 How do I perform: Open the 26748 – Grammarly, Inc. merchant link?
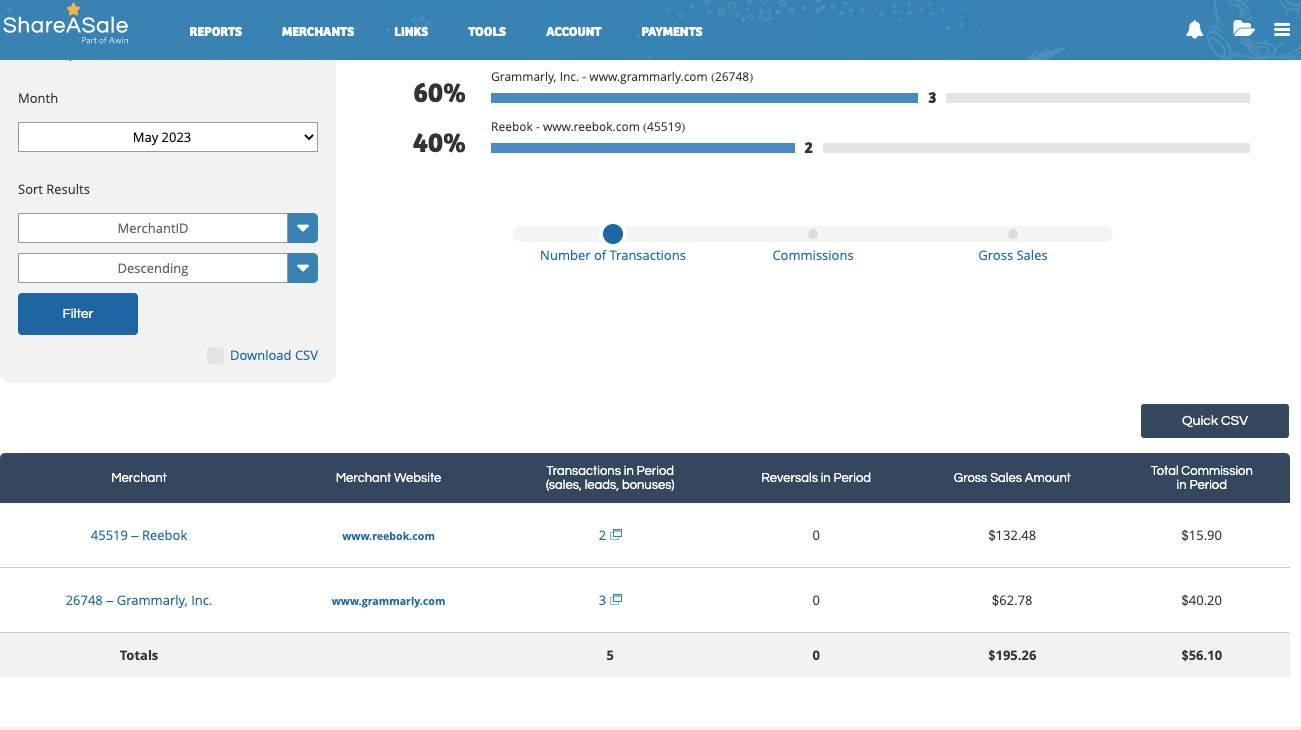[x=139, y=600]
